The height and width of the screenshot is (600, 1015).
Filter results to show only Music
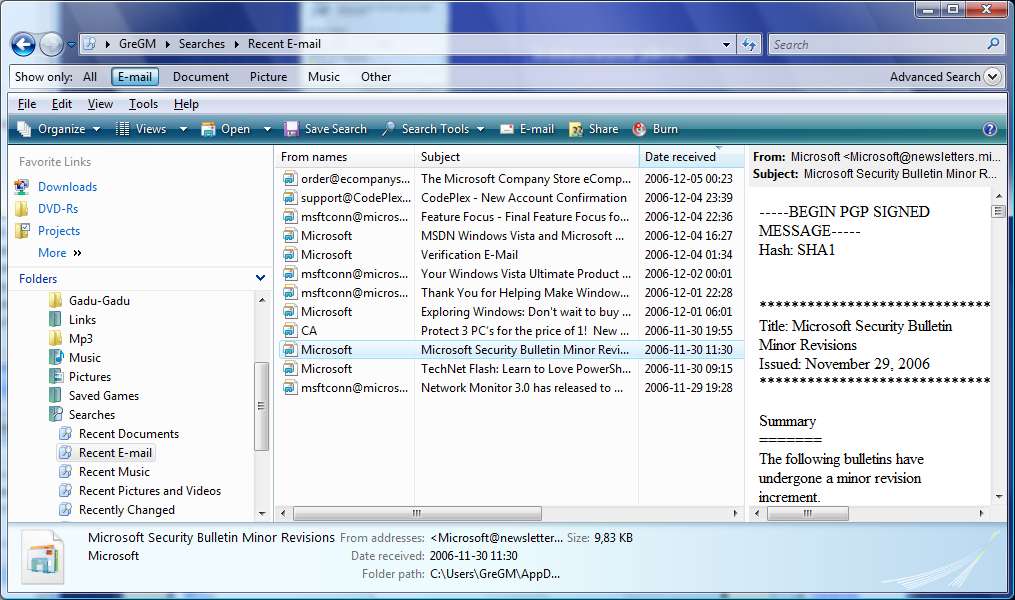(324, 76)
